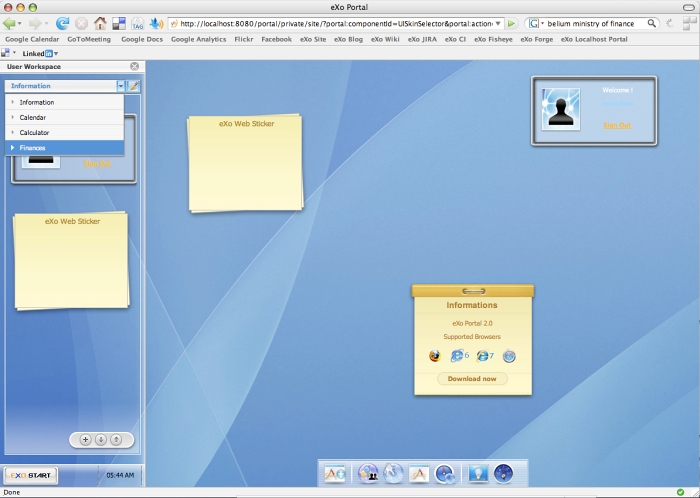700x498 pixels.
Task: Click the down arrow in workspace controls
Action: click(x=101, y=439)
